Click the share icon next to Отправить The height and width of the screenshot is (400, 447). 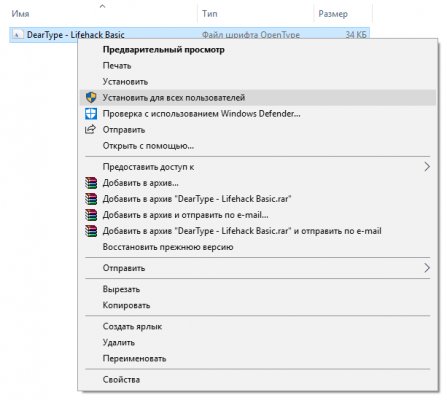[90, 129]
